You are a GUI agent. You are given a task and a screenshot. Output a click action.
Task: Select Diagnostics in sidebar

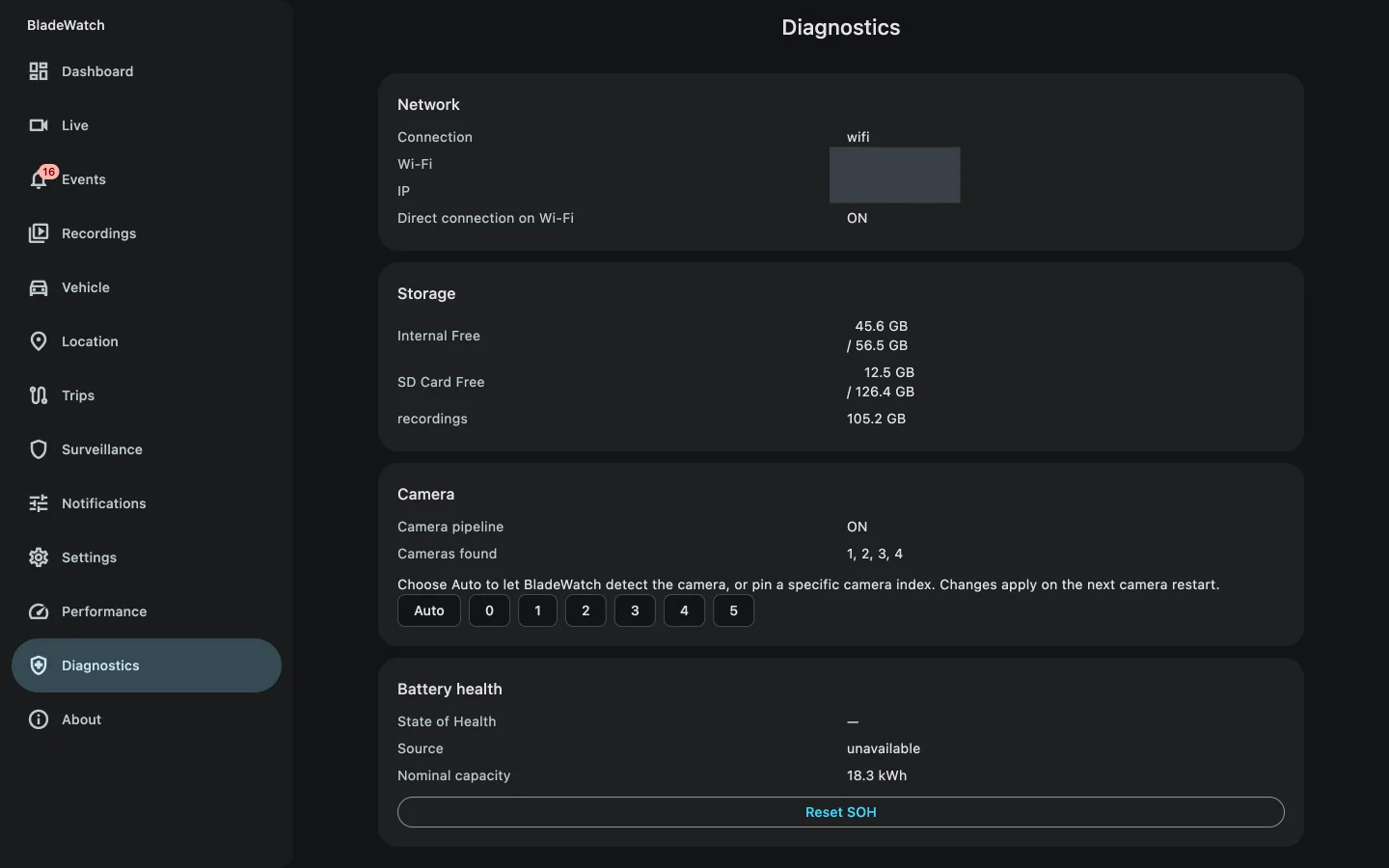pyautogui.click(x=147, y=665)
